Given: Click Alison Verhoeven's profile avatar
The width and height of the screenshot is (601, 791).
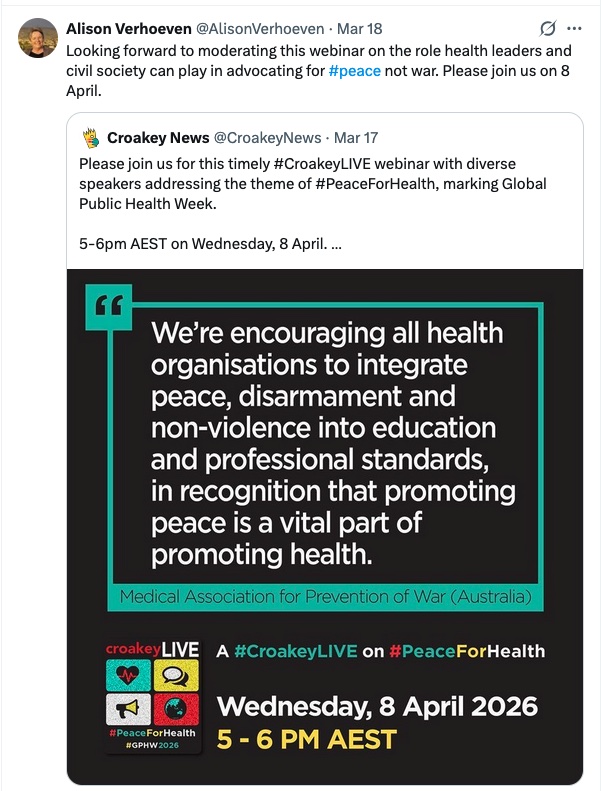Looking at the screenshot, I should 38,37.
